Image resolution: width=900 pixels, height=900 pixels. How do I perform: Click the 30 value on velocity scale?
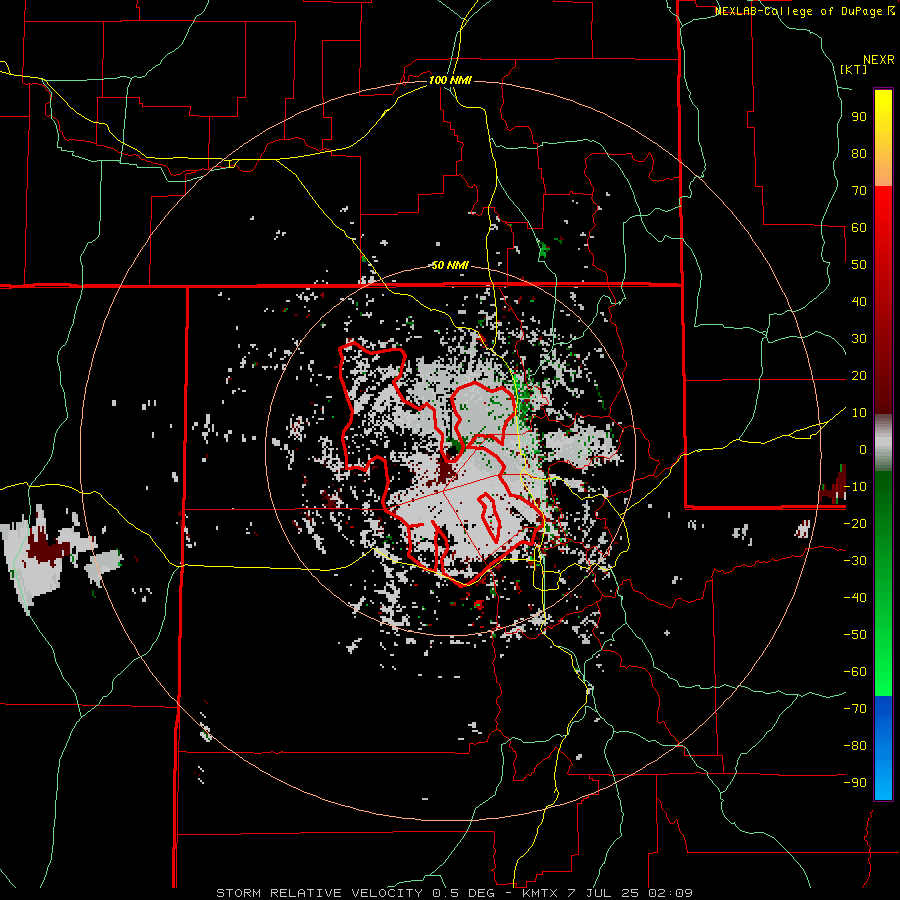pyautogui.click(x=859, y=339)
